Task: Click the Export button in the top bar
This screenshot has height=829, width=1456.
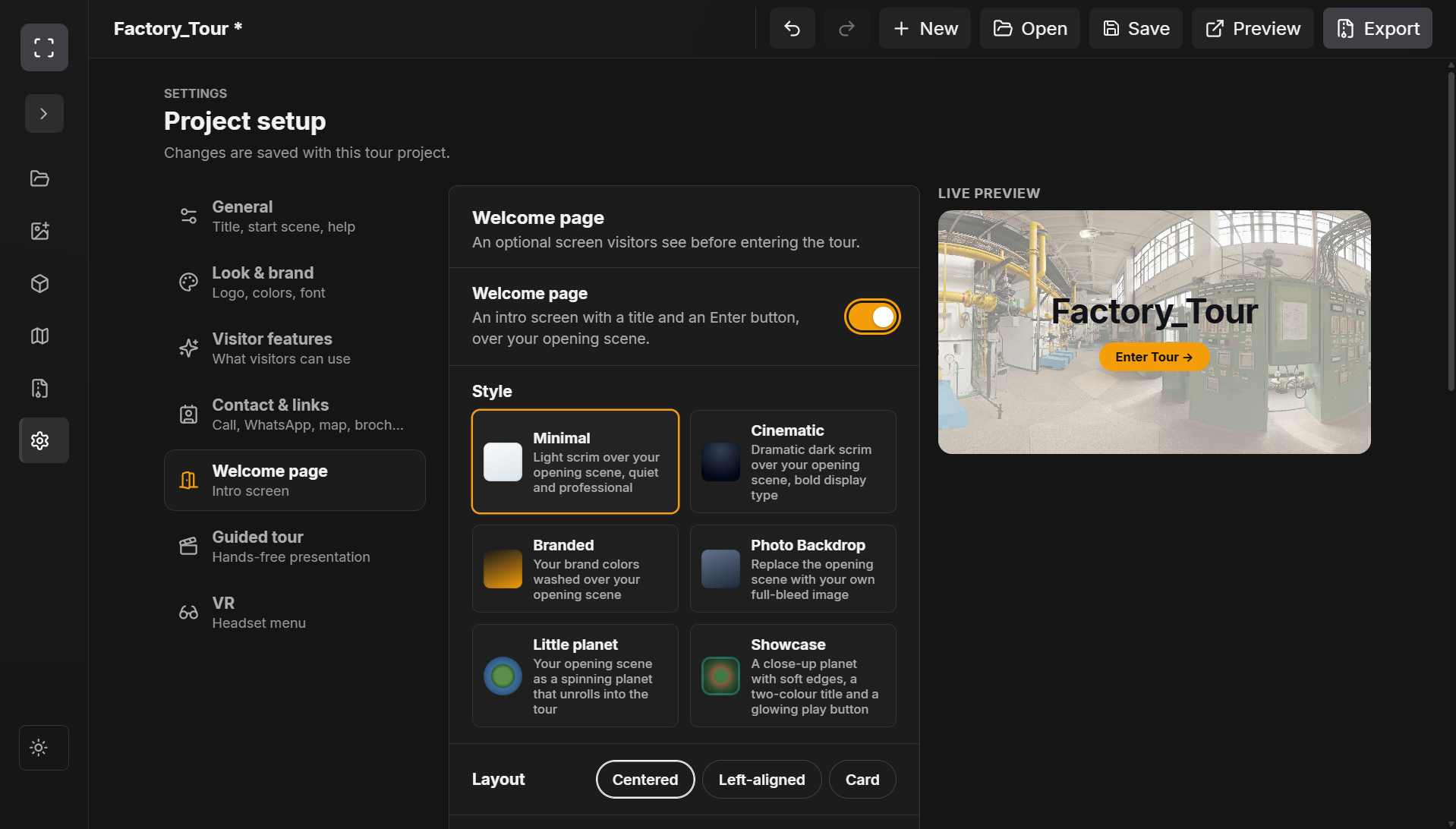Action: 1377,29
